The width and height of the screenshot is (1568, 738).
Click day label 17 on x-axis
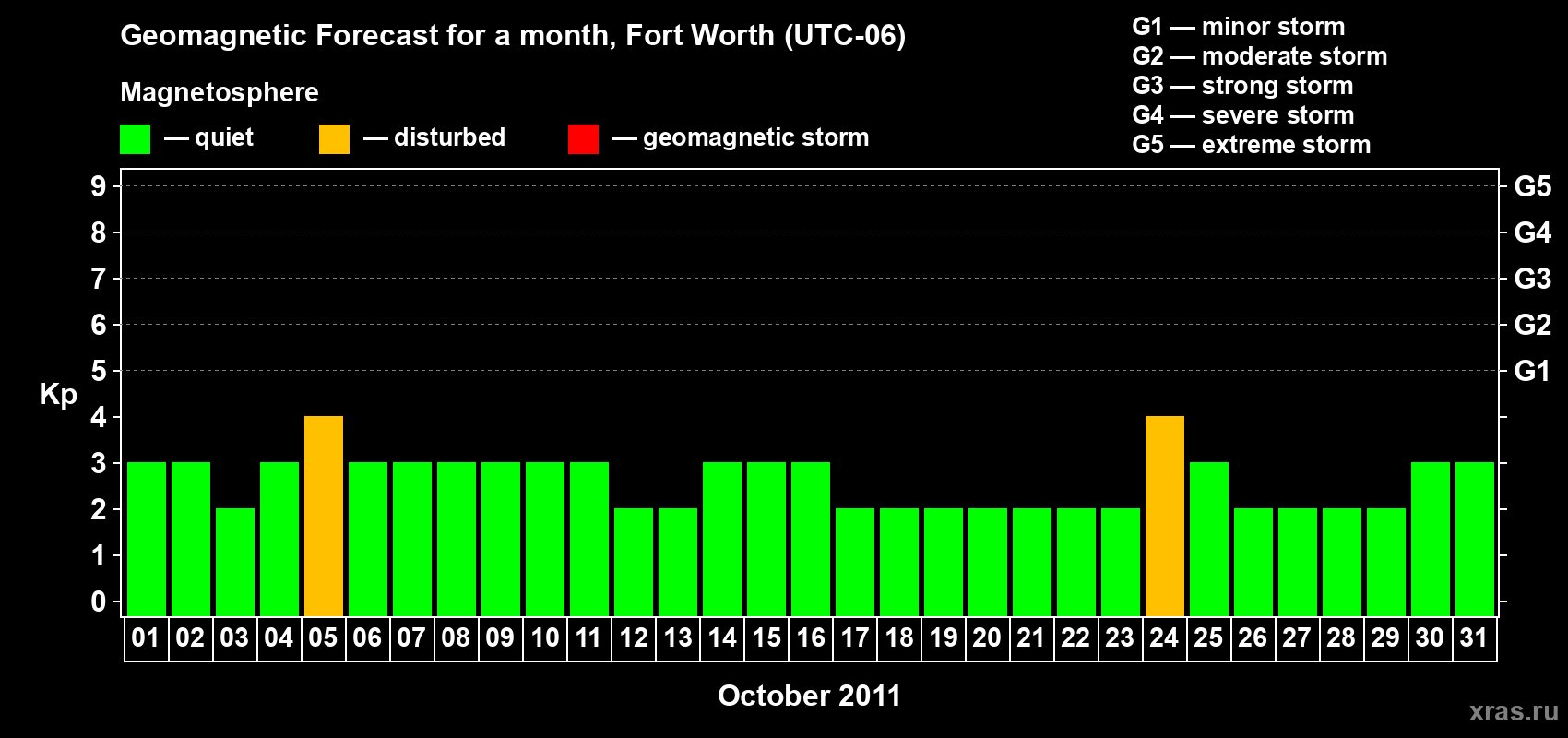point(854,637)
